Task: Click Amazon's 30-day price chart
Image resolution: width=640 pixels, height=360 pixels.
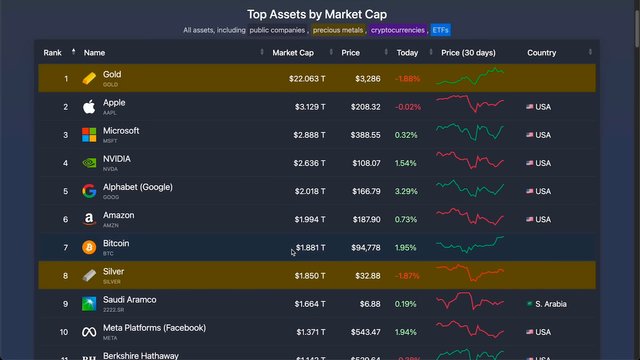Action: click(470, 216)
